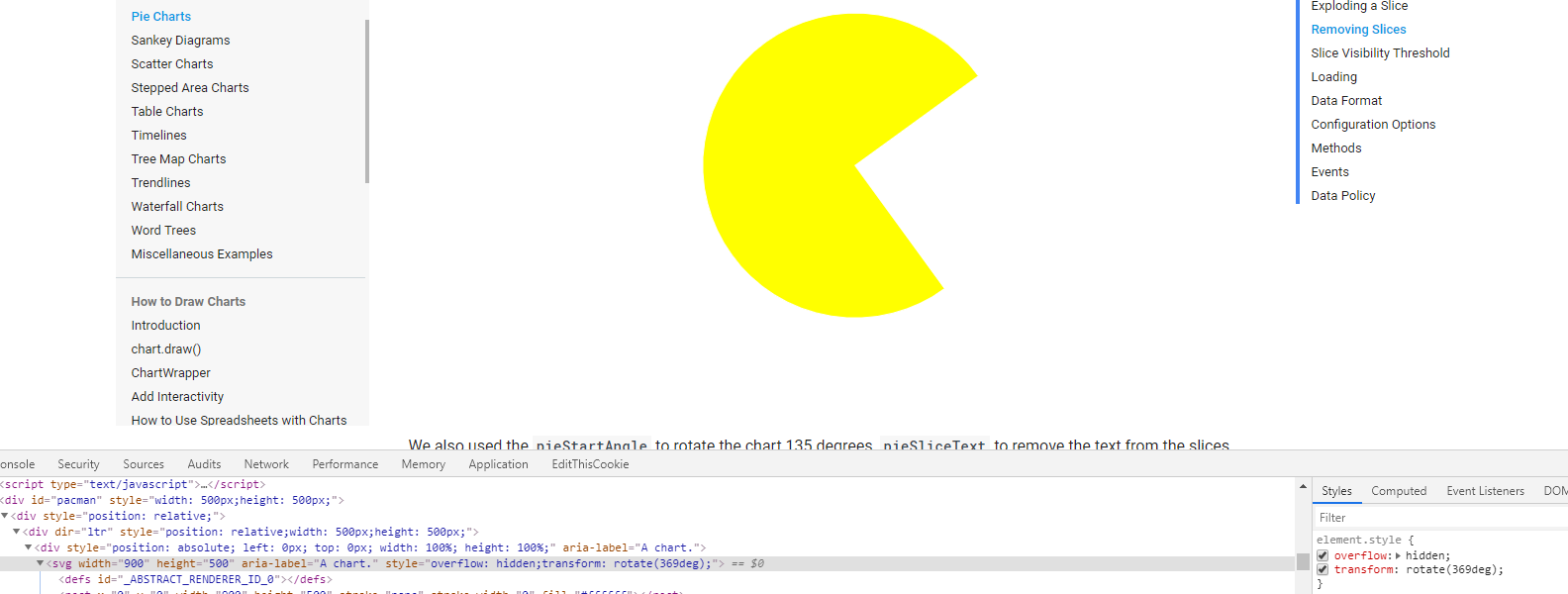Jump to Data Policy section
The width and height of the screenshot is (1568, 594).
coord(1343,196)
